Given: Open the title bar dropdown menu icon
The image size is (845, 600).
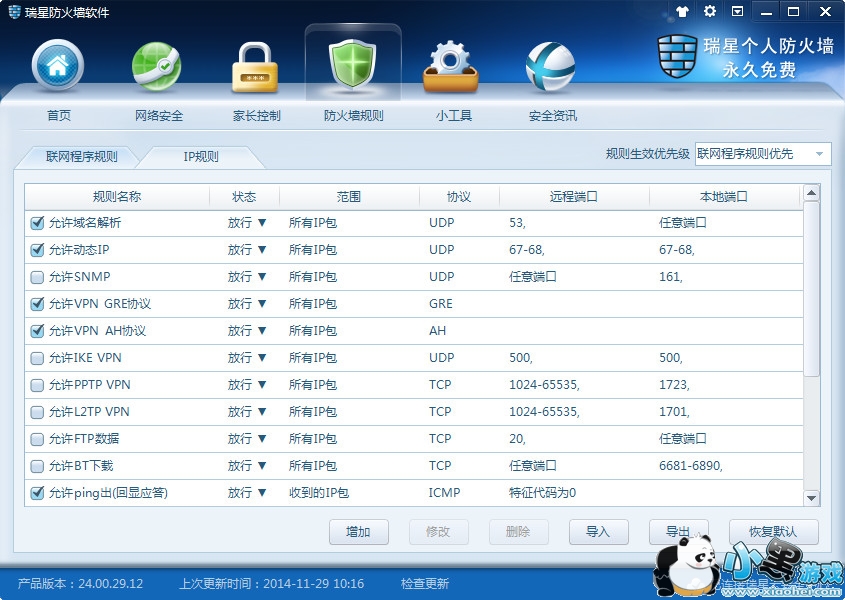Looking at the screenshot, I should coord(737,11).
